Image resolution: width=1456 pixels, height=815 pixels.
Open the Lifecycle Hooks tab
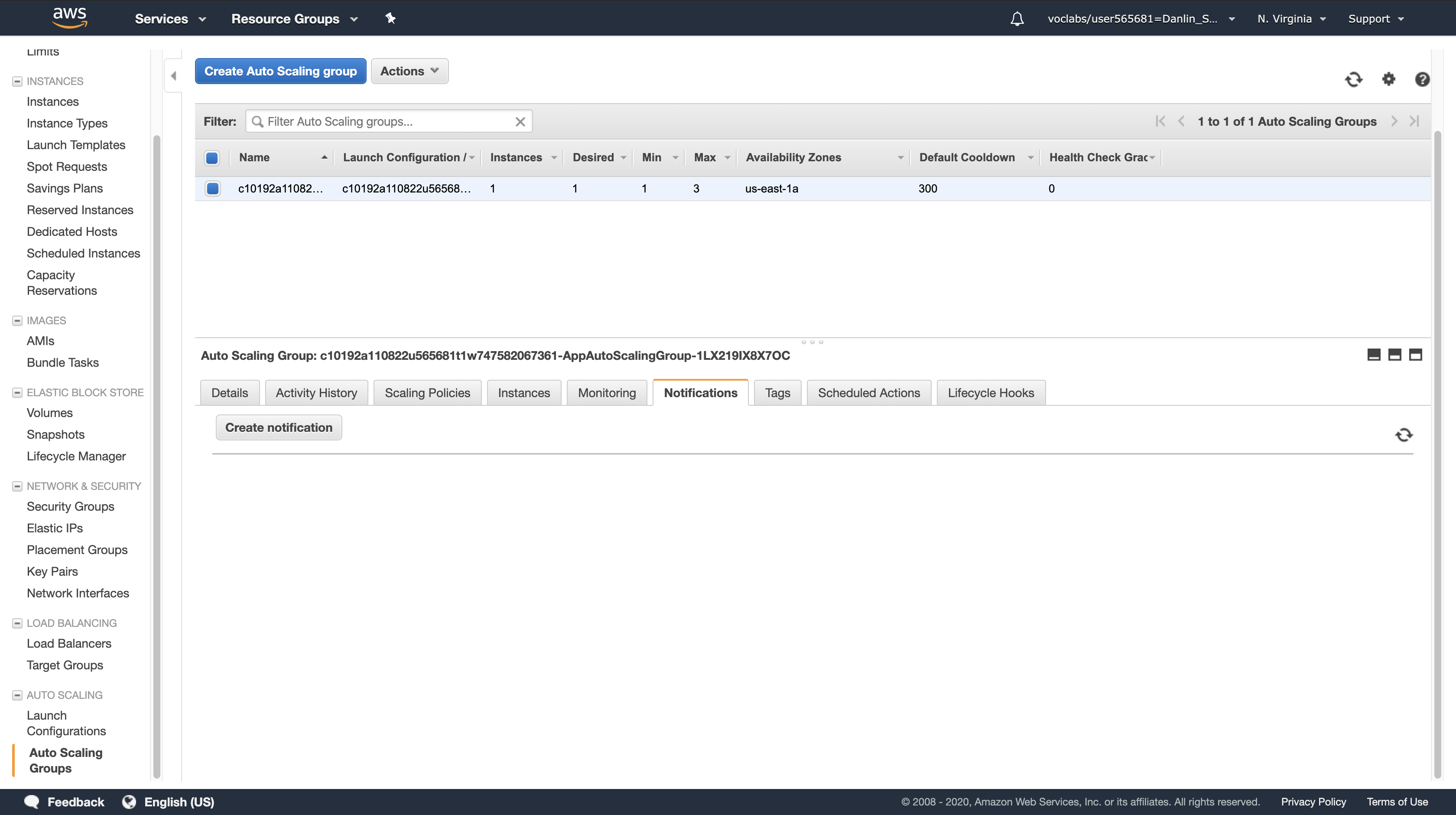click(x=990, y=392)
